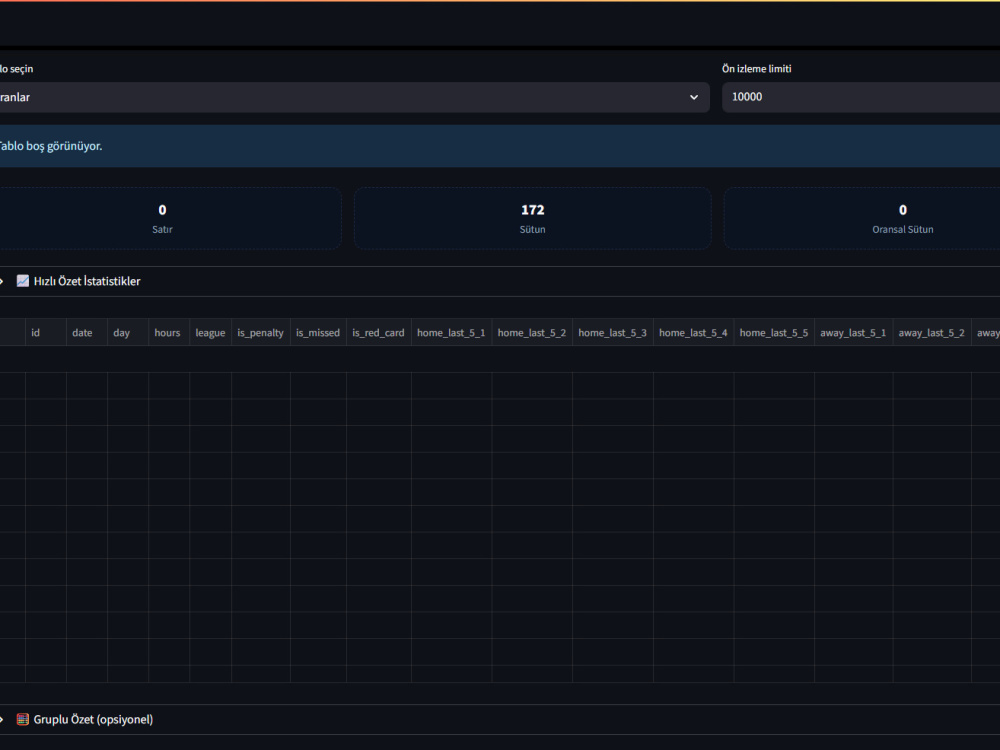Image resolution: width=1000 pixels, height=750 pixels.
Task: Click the 'home_last_5_4' column header
Action: point(693,332)
